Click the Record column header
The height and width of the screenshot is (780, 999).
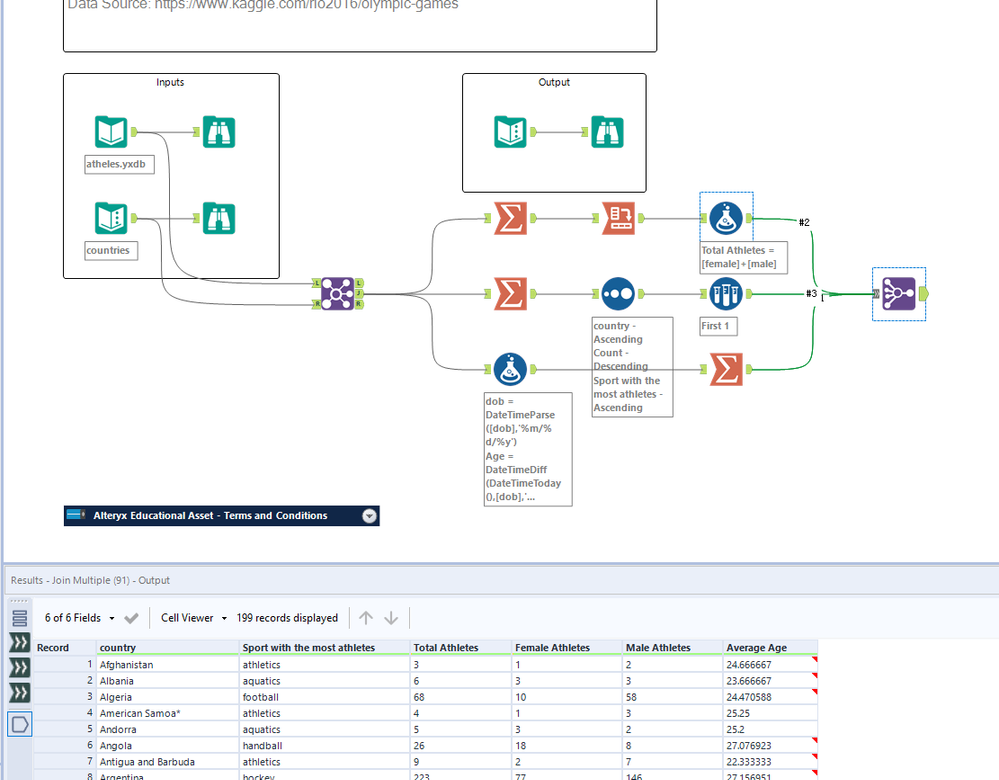(x=64, y=647)
